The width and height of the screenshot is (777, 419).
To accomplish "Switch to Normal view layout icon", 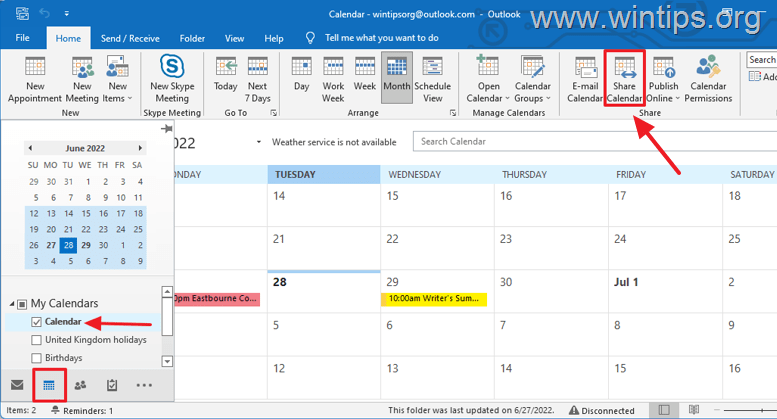I will (x=664, y=410).
